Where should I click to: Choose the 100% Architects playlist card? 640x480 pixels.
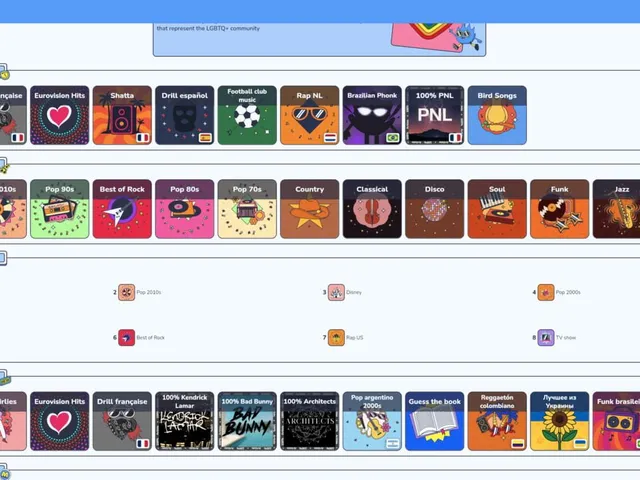click(x=309, y=421)
